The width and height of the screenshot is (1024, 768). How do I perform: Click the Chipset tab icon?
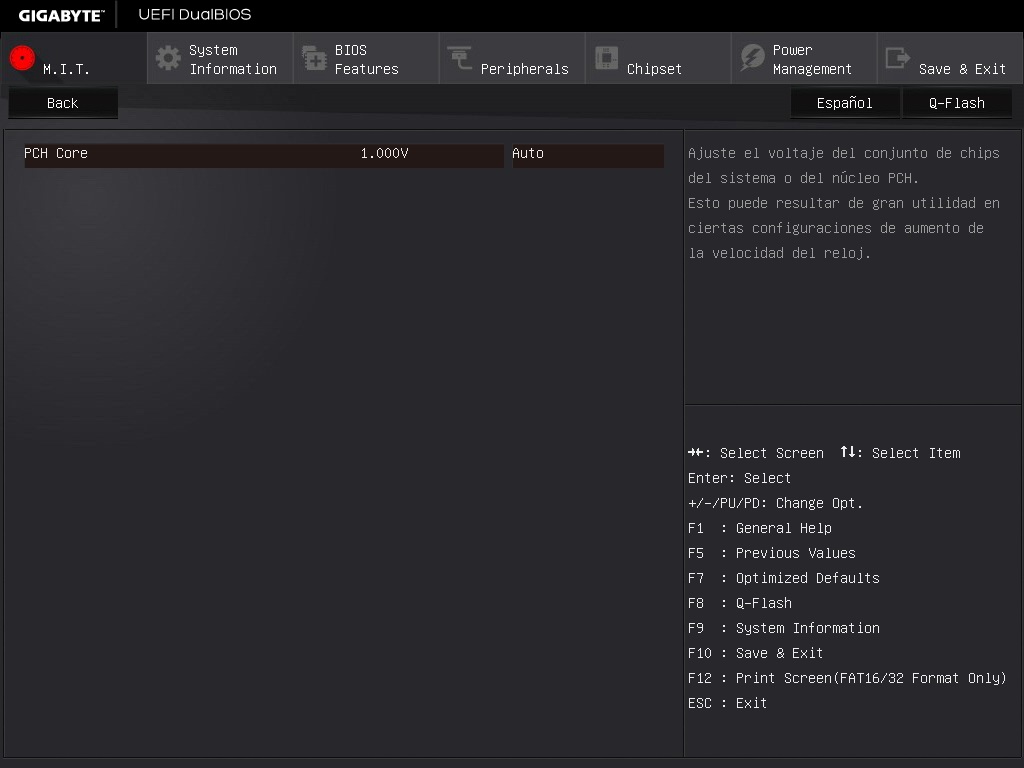(x=606, y=58)
